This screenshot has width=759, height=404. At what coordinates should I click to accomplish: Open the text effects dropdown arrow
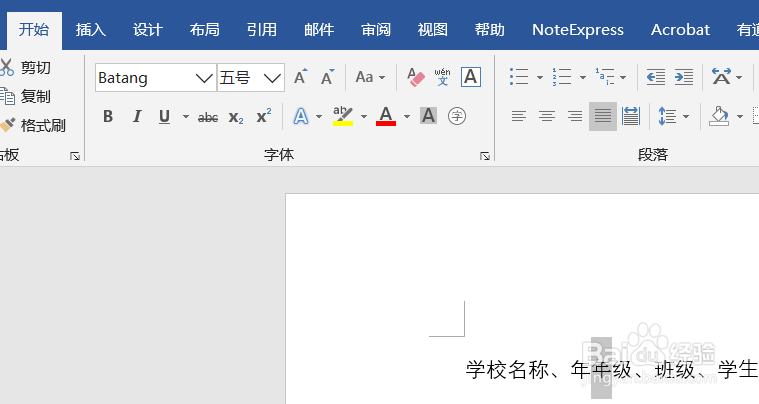coord(319,117)
